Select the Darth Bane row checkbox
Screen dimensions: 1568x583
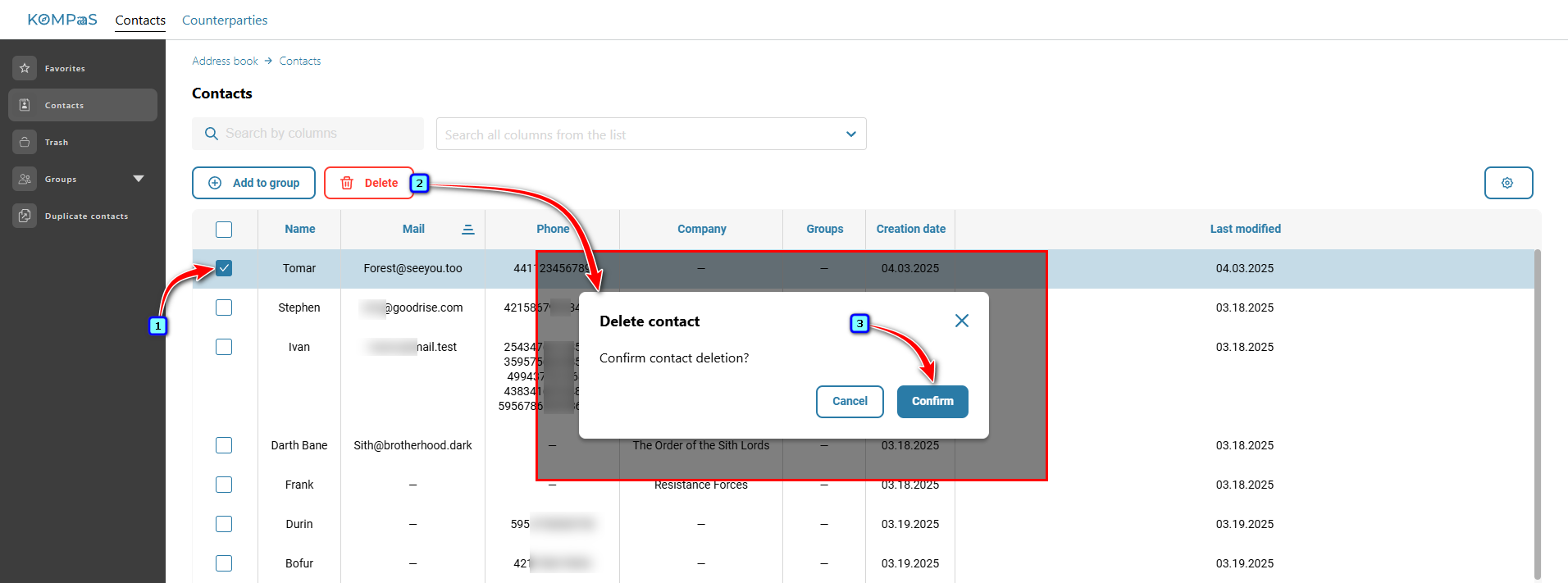tap(224, 445)
